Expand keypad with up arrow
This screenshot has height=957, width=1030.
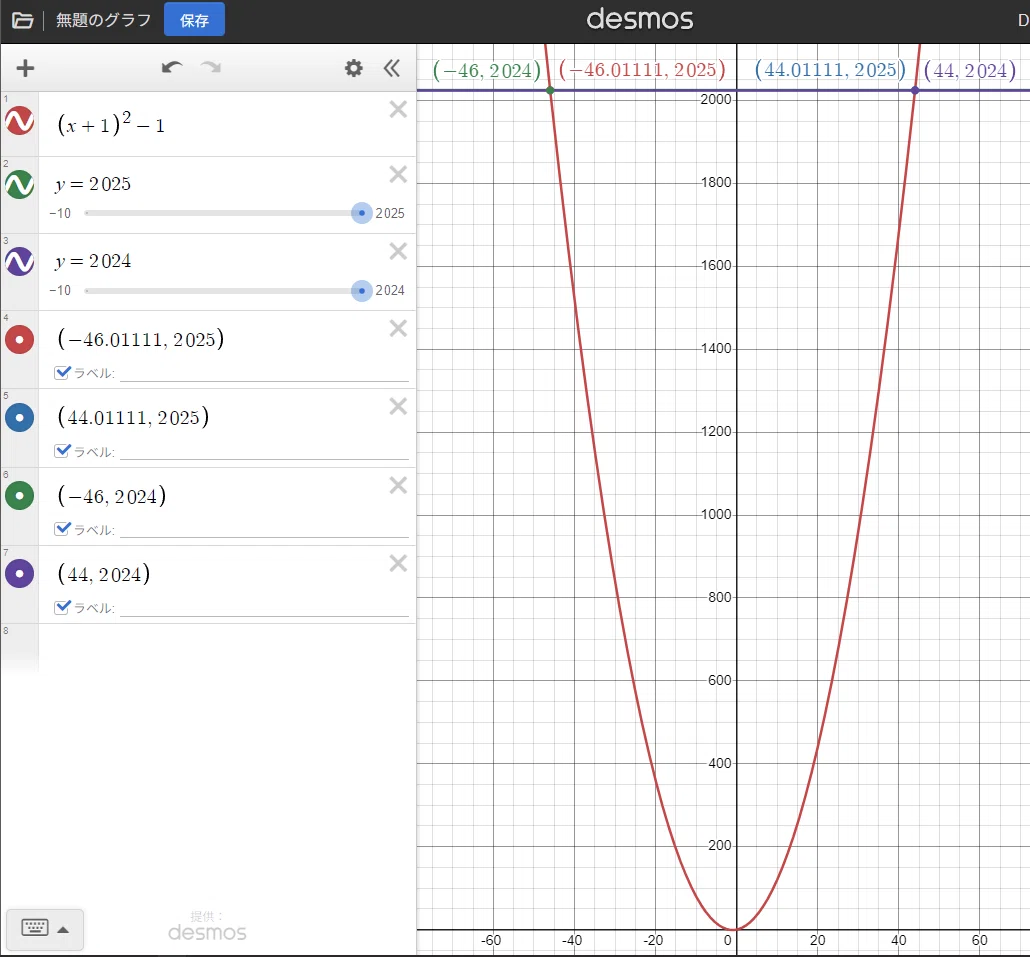[63, 929]
